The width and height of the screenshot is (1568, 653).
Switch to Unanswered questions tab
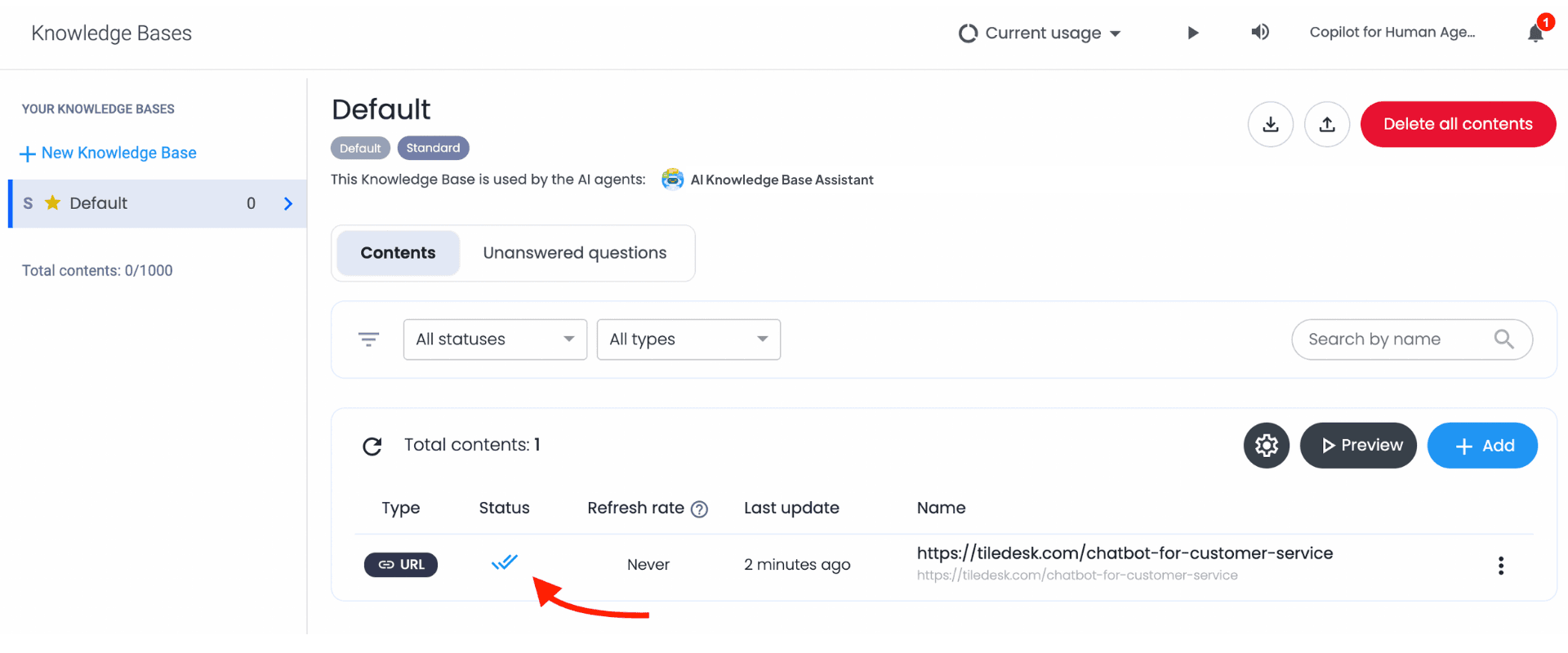coord(575,253)
